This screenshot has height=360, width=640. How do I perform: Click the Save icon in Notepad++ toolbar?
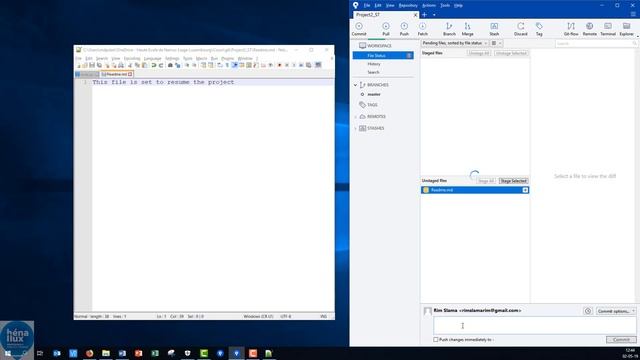[x=92, y=65]
